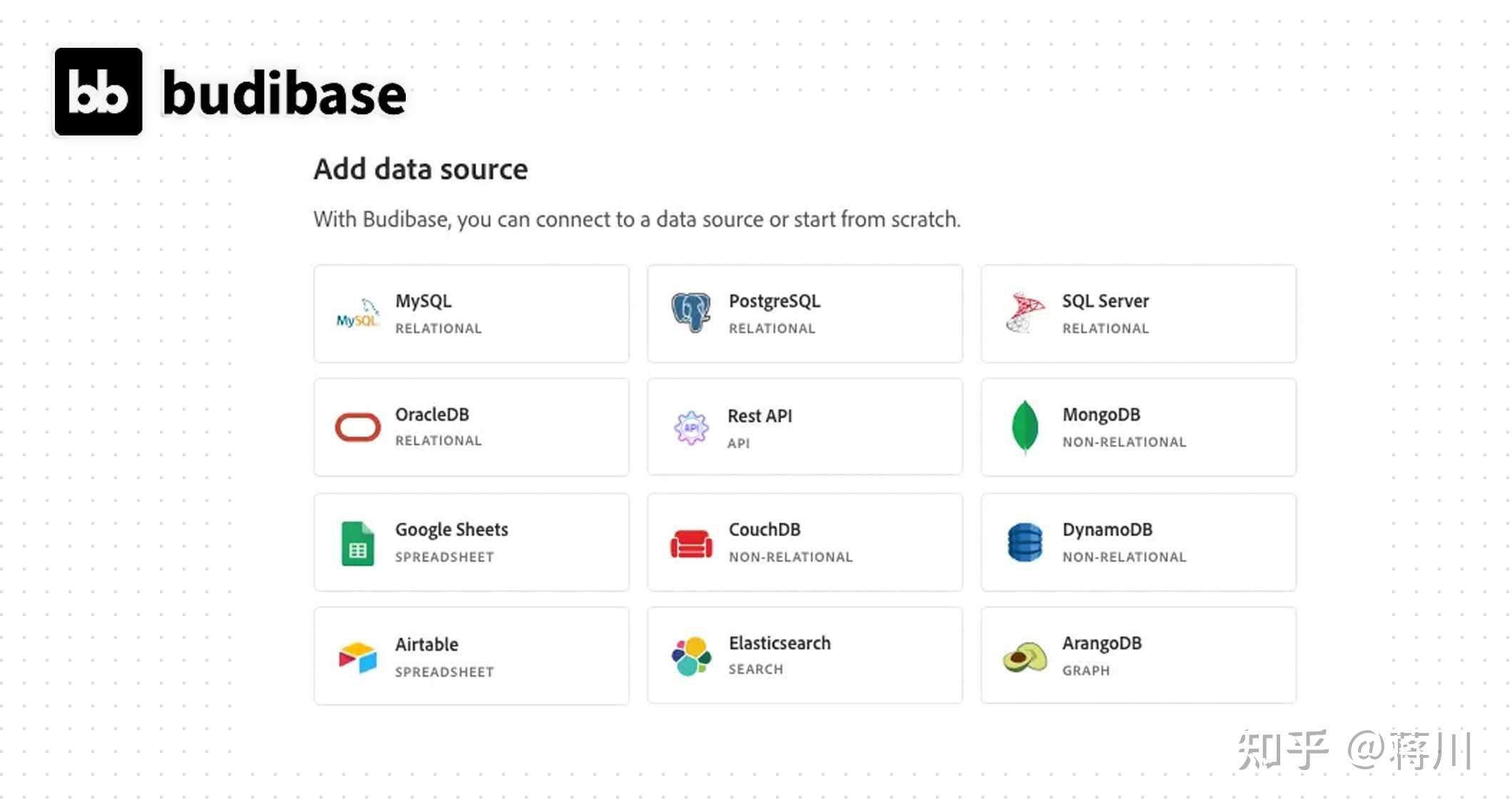Click the Airtable colorful logo icon
Viewport: 1512px width, 810px height.
(357, 657)
